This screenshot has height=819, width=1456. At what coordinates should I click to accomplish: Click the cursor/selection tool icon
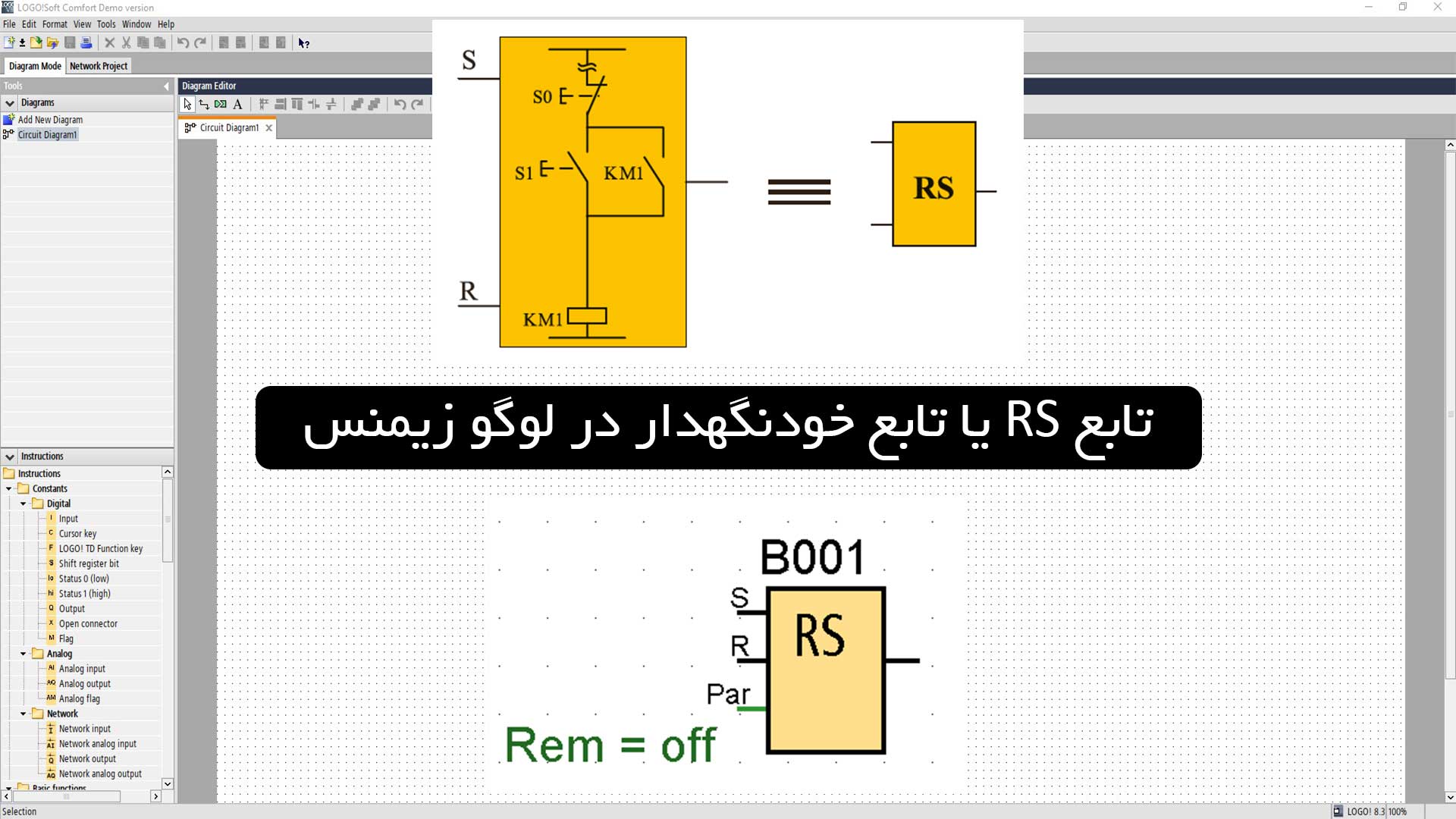[x=187, y=104]
